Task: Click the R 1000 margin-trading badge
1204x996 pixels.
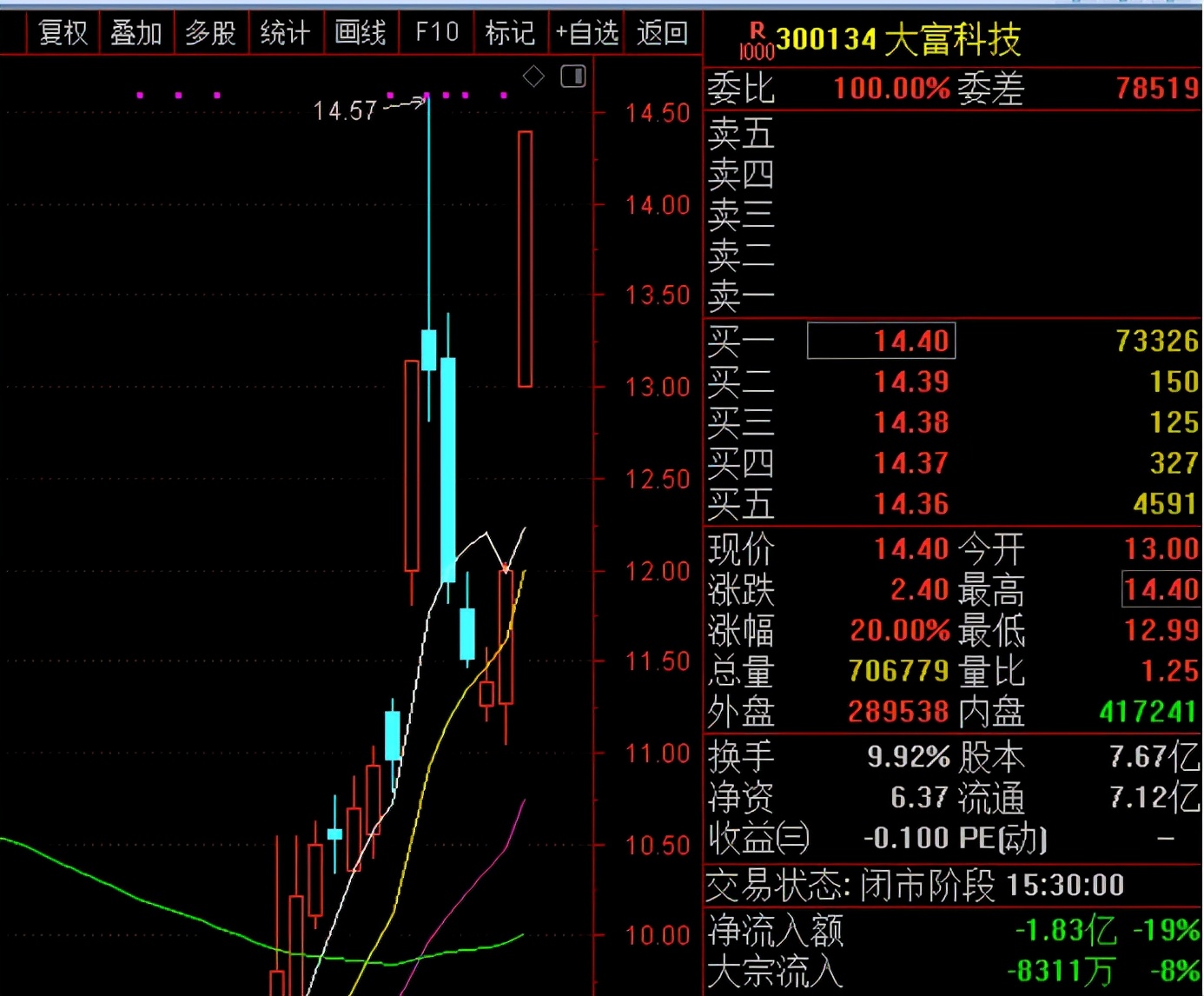Action: 756,42
